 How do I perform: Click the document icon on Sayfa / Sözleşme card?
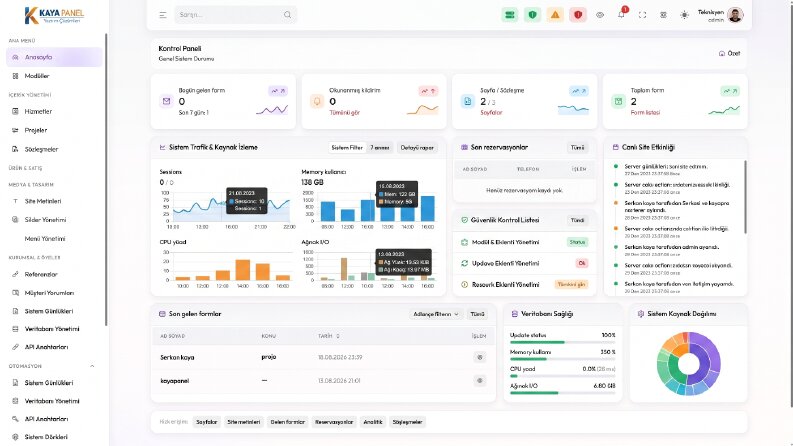click(x=467, y=101)
